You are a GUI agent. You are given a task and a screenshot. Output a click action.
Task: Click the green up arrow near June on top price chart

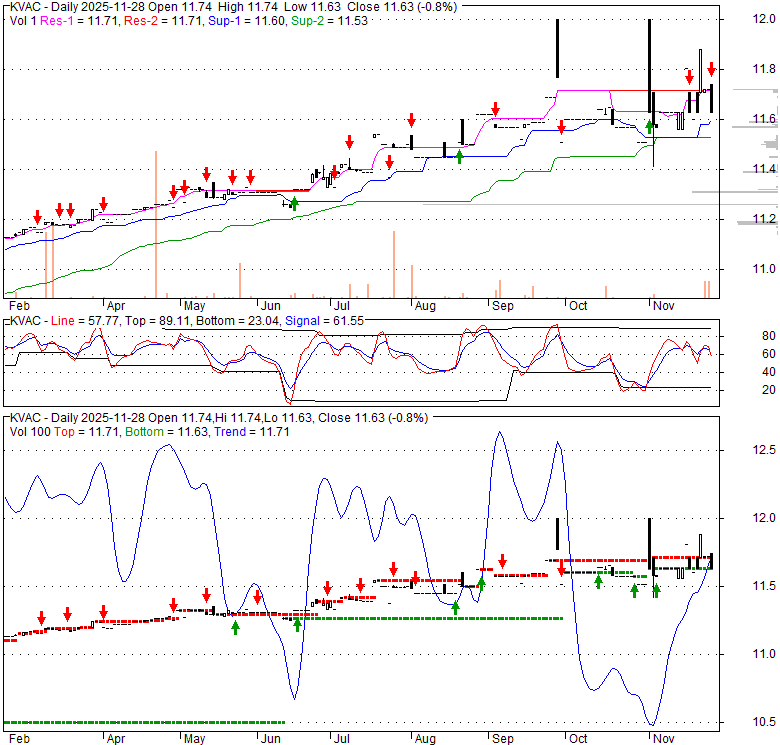point(294,203)
